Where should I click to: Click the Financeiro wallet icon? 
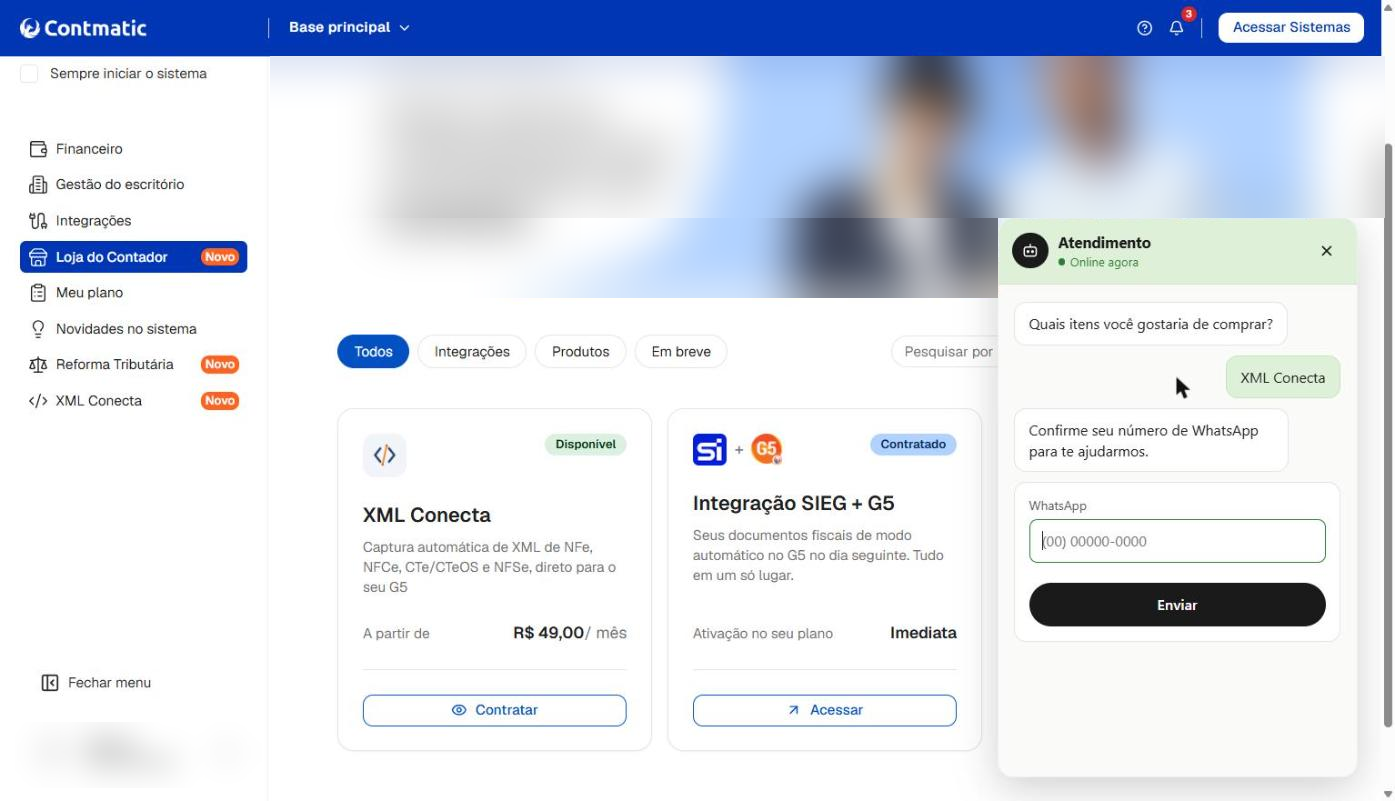click(39, 149)
